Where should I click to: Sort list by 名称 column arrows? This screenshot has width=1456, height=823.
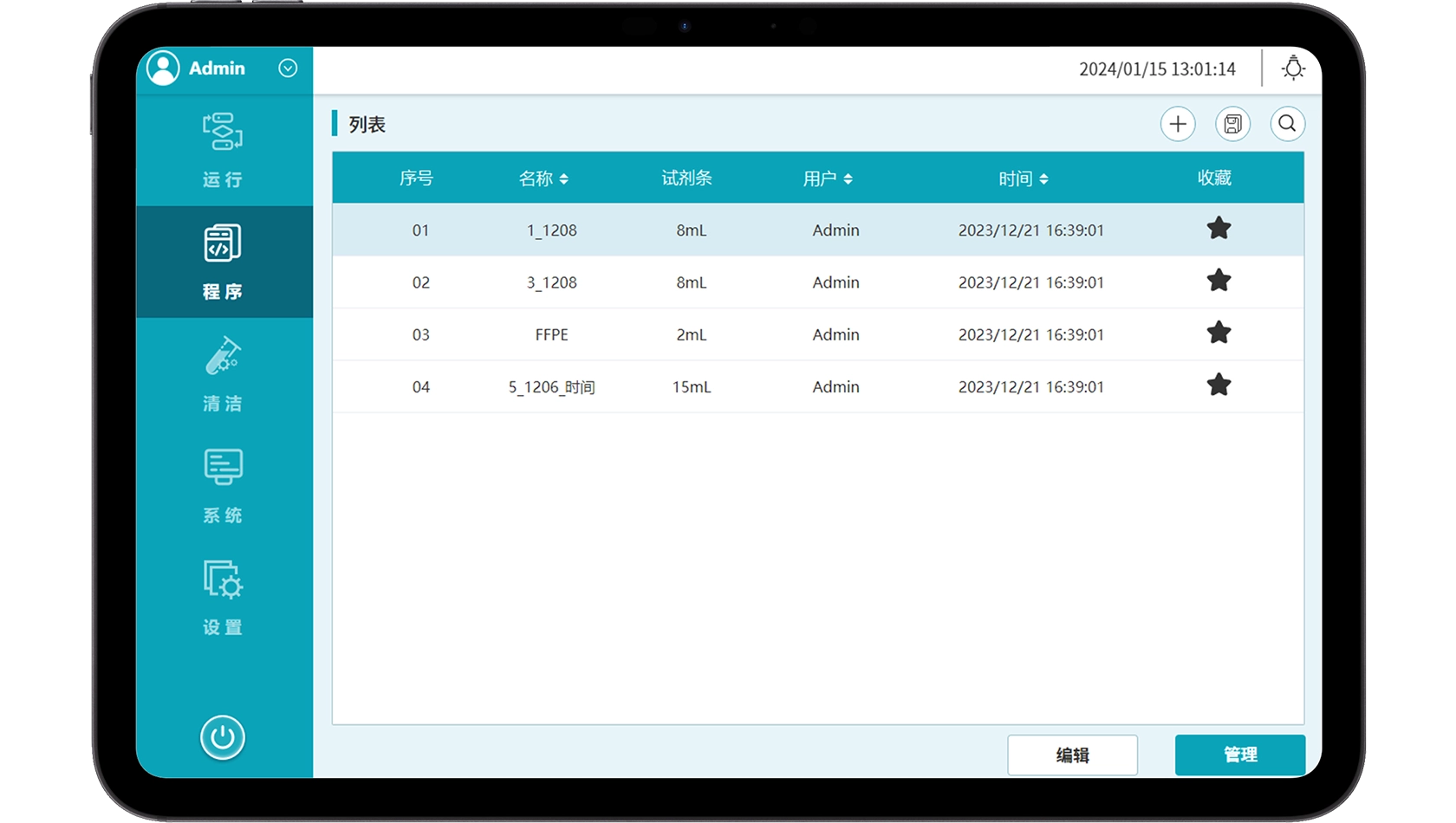click(x=563, y=179)
